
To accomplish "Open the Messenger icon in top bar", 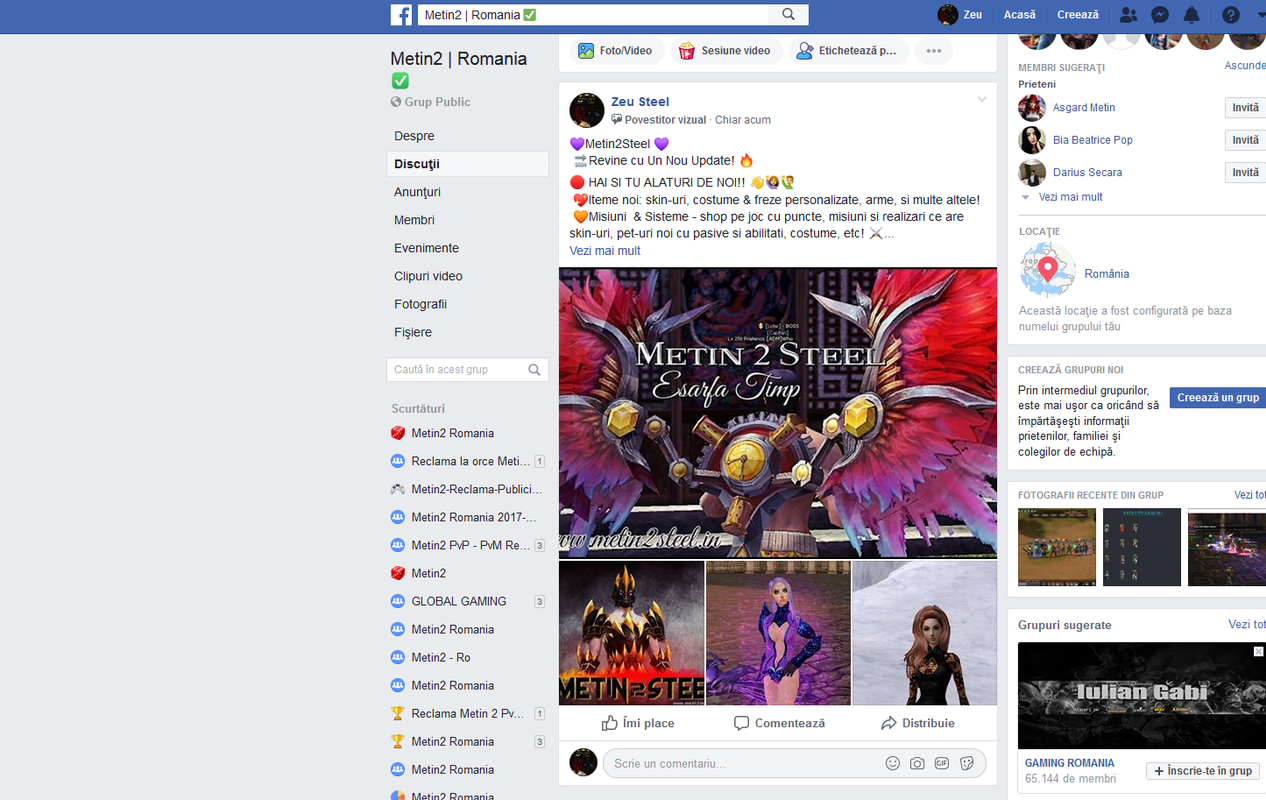I will point(1160,15).
